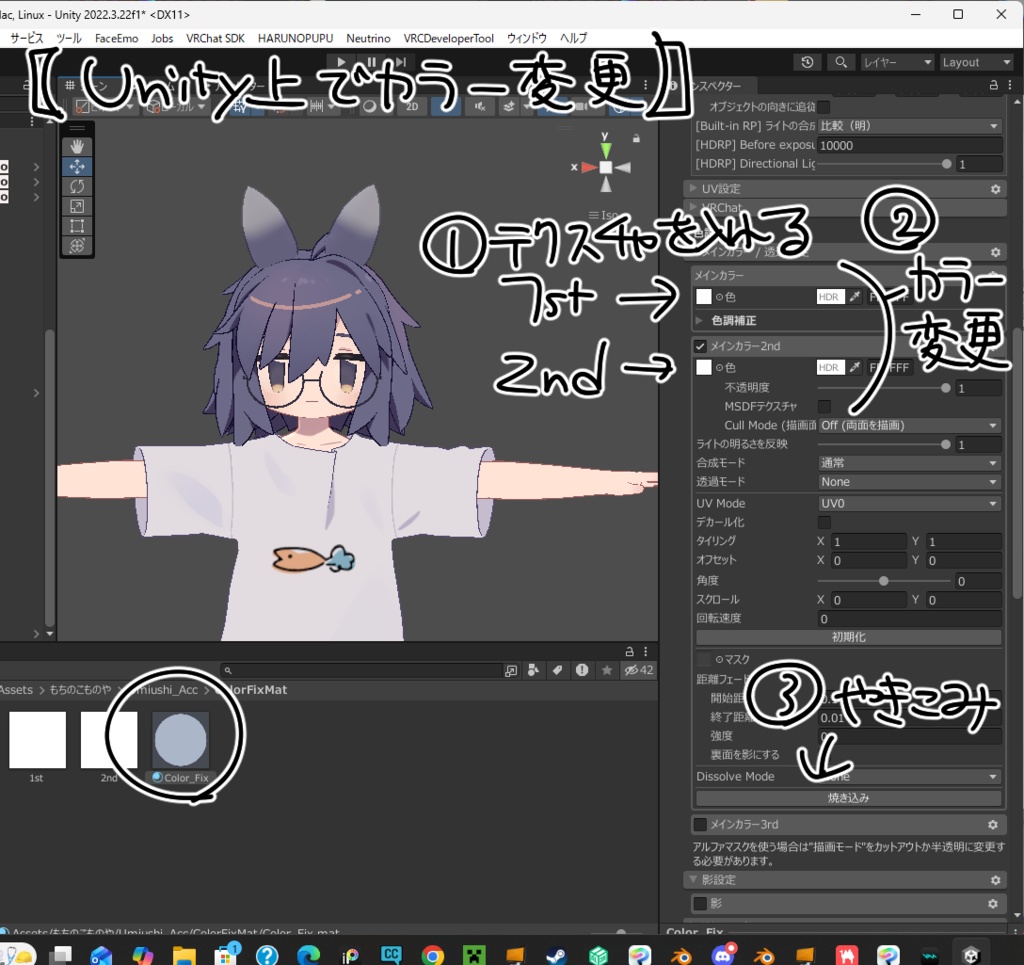Enable デカール化 checkbox
The width and height of the screenshot is (1024, 965).
(x=825, y=522)
